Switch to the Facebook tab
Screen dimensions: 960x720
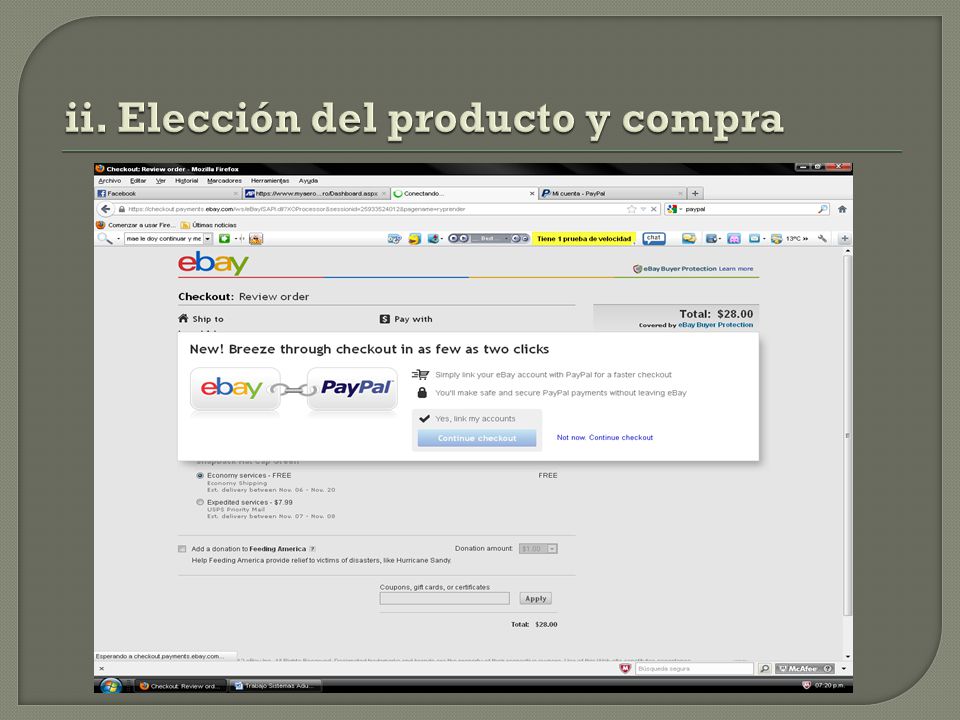[x=168, y=193]
